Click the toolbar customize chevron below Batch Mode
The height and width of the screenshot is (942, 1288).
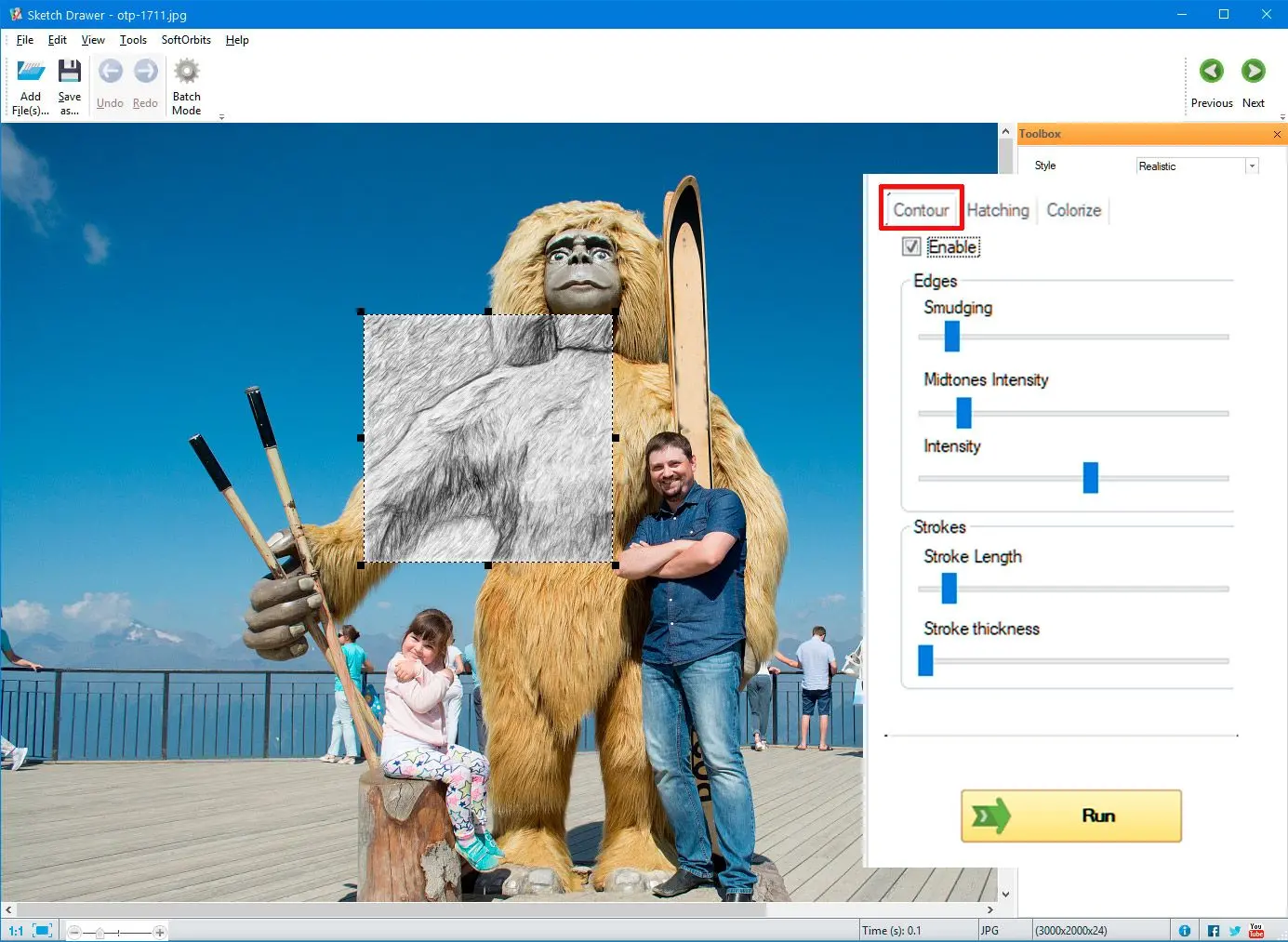click(x=221, y=117)
